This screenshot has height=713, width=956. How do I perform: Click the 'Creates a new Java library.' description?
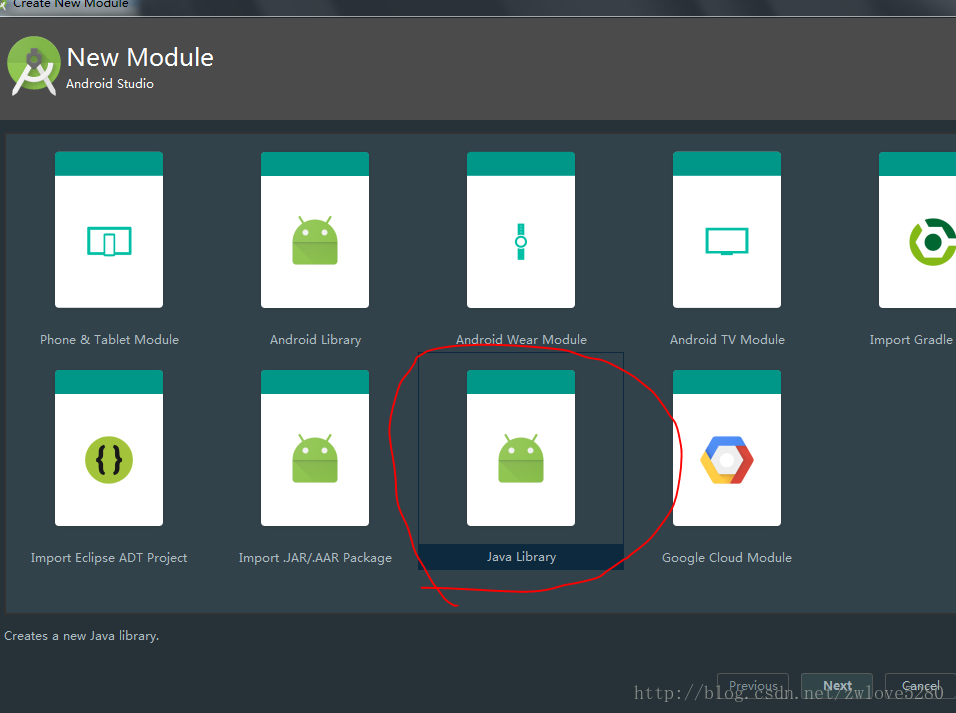pos(82,636)
